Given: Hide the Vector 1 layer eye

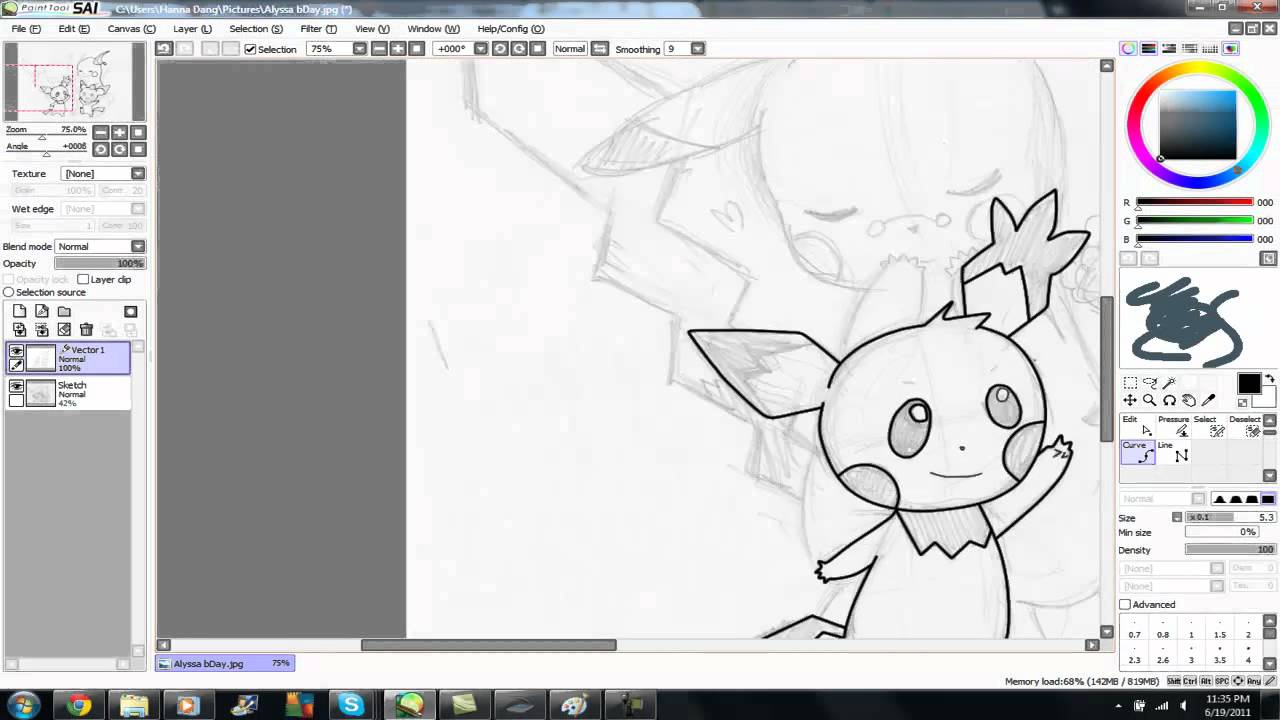Looking at the screenshot, I should [16, 351].
